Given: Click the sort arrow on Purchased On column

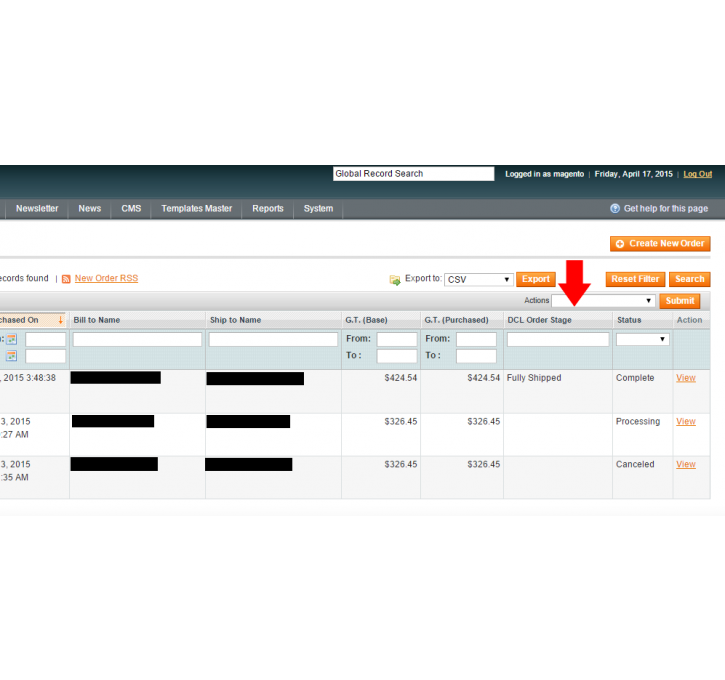Looking at the screenshot, I should point(60,320).
